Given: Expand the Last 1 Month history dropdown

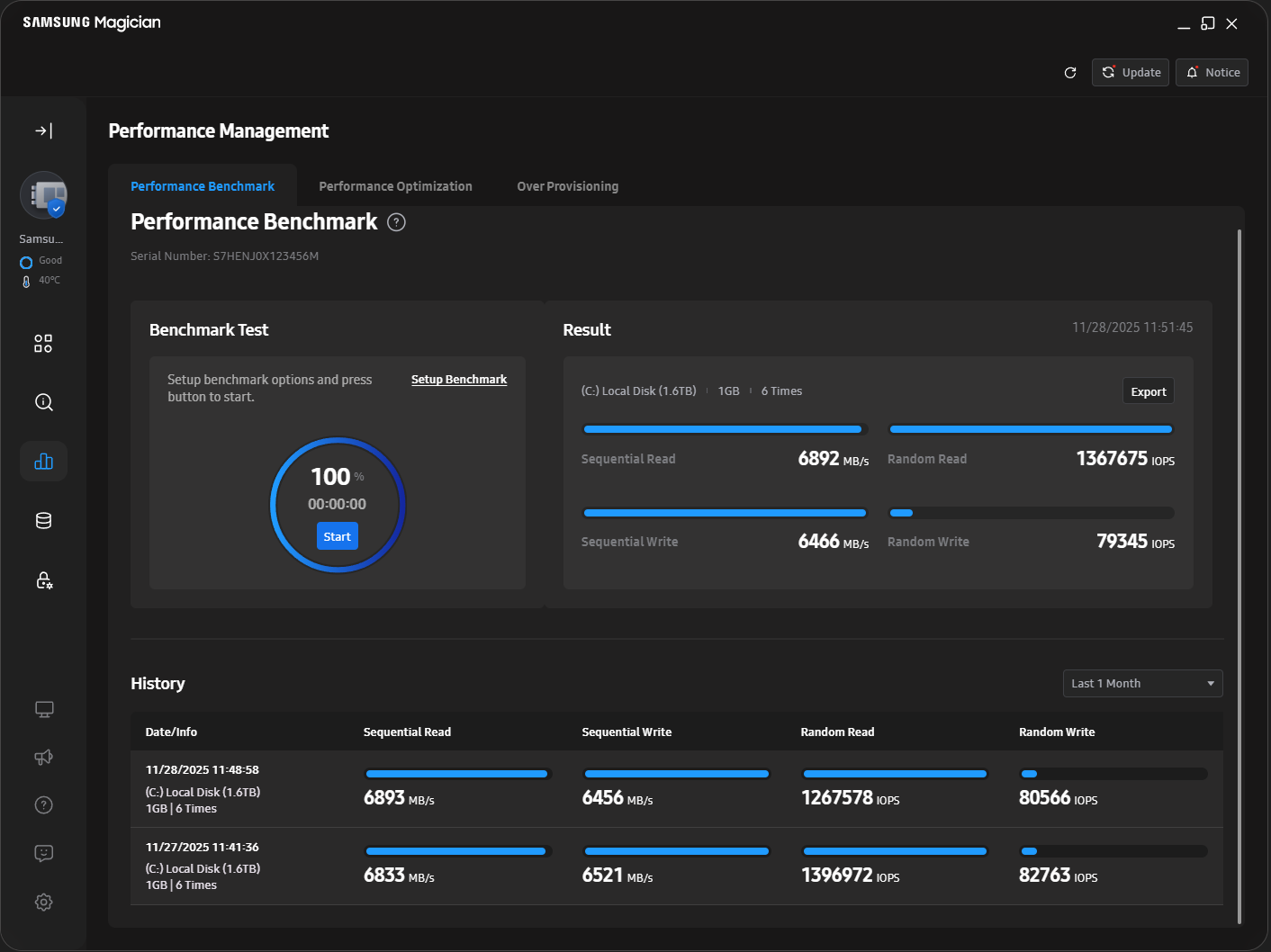Looking at the screenshot, I should [x=1142, y=684].
